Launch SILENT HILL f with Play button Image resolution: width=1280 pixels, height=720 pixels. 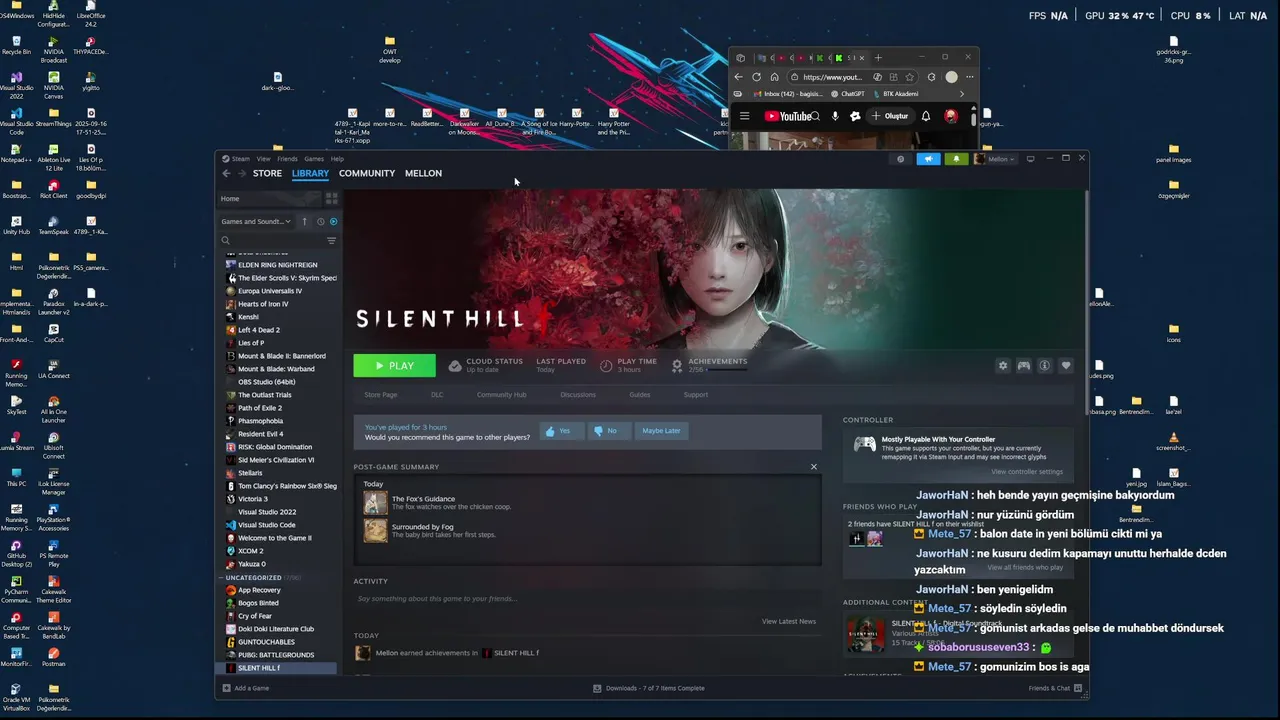(394, 366)
